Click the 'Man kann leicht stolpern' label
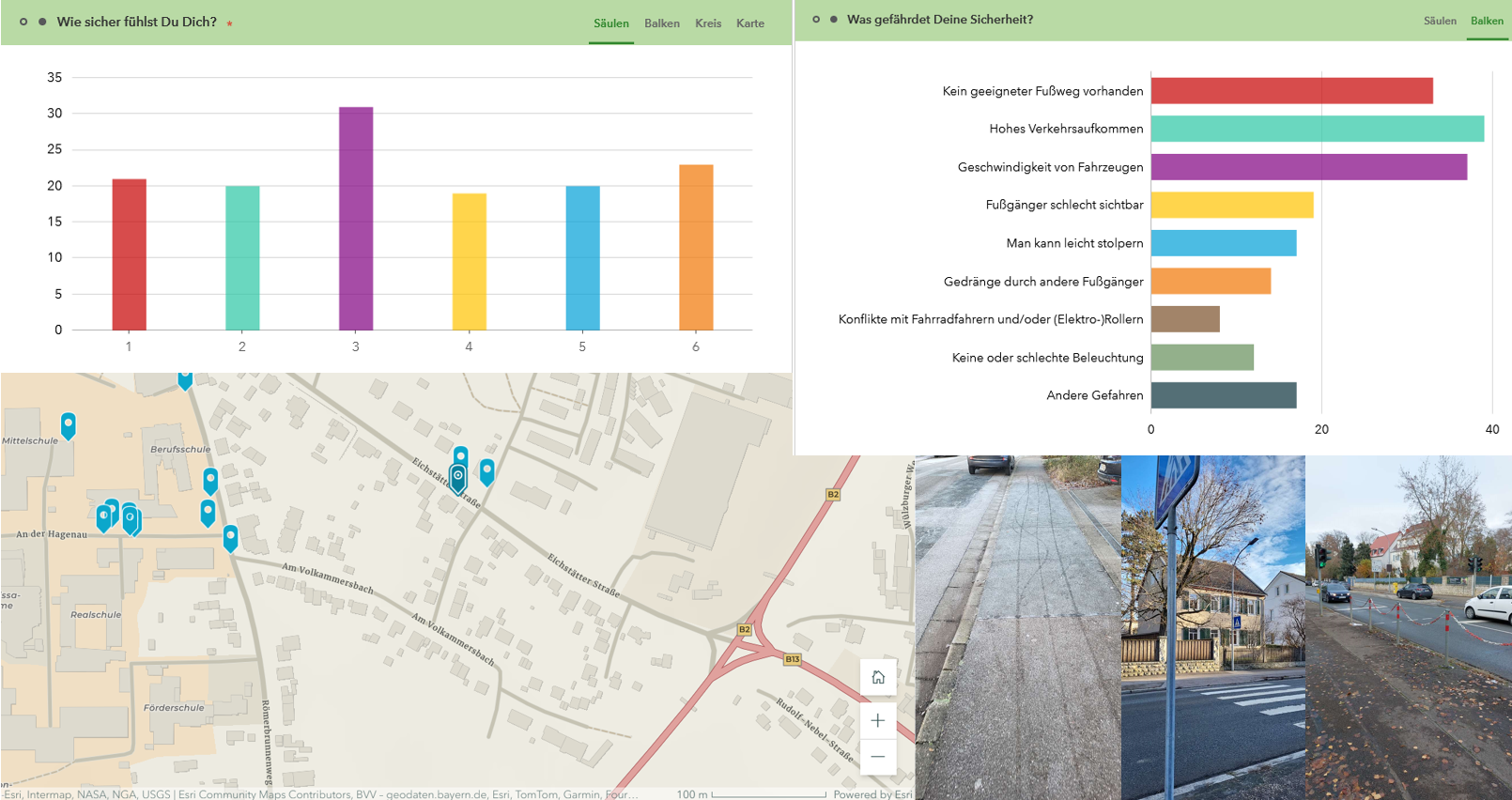This screenshot has width=1512, height=800. click(x=1074, y=243)
